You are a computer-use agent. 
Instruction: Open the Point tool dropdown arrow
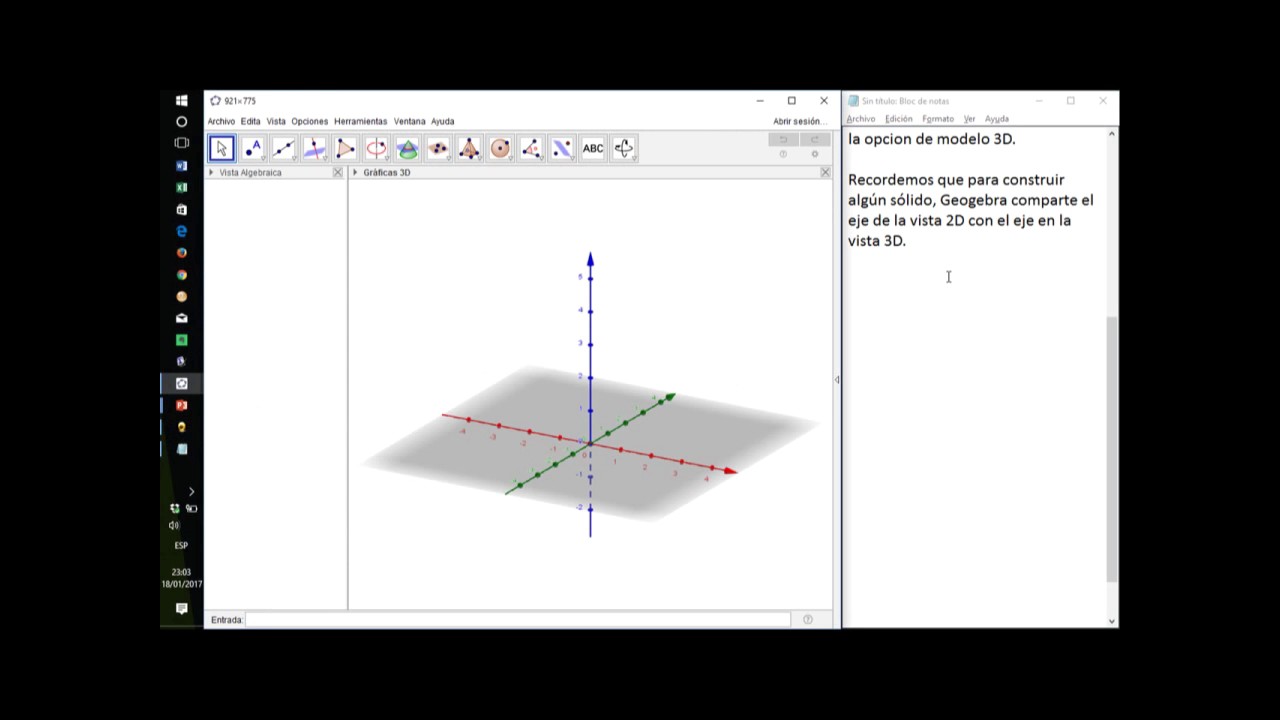(263, 159)
